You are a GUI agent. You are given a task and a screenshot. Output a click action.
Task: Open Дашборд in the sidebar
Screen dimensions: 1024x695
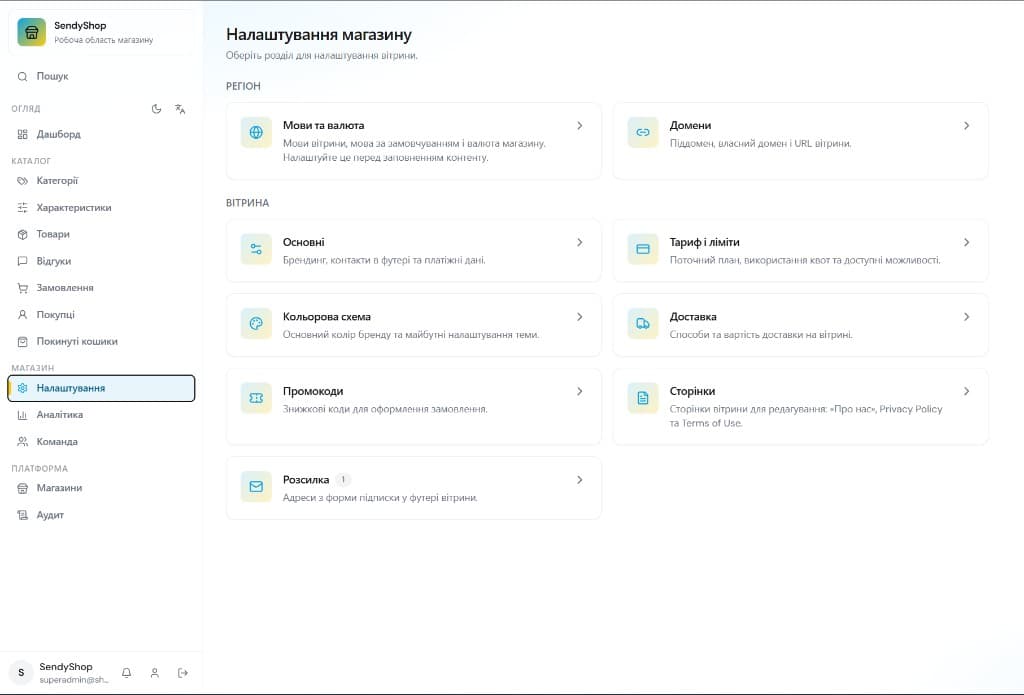click(101, 135)
